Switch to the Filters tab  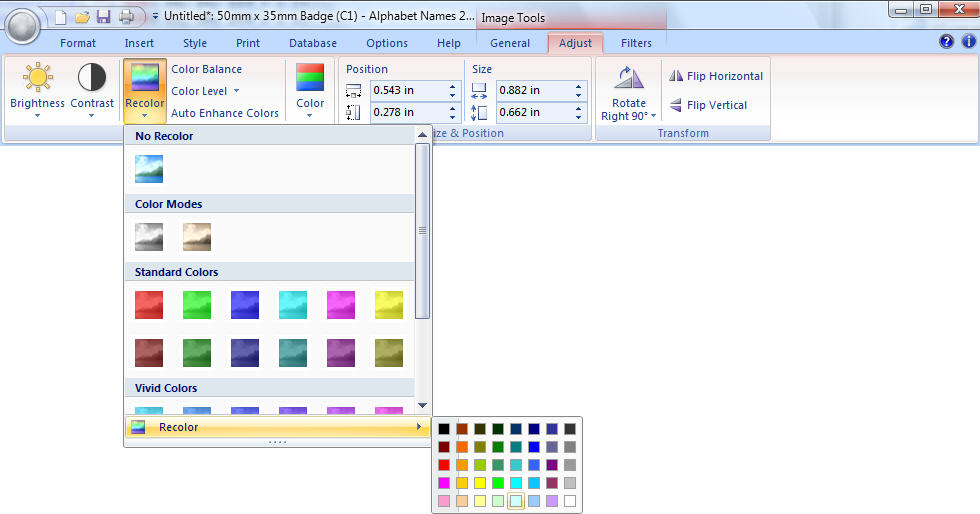click(x=636, y=43)
